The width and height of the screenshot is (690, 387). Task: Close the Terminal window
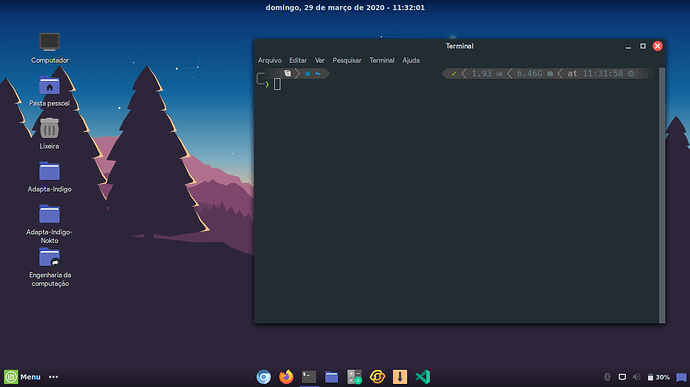[x=657, y=46]
